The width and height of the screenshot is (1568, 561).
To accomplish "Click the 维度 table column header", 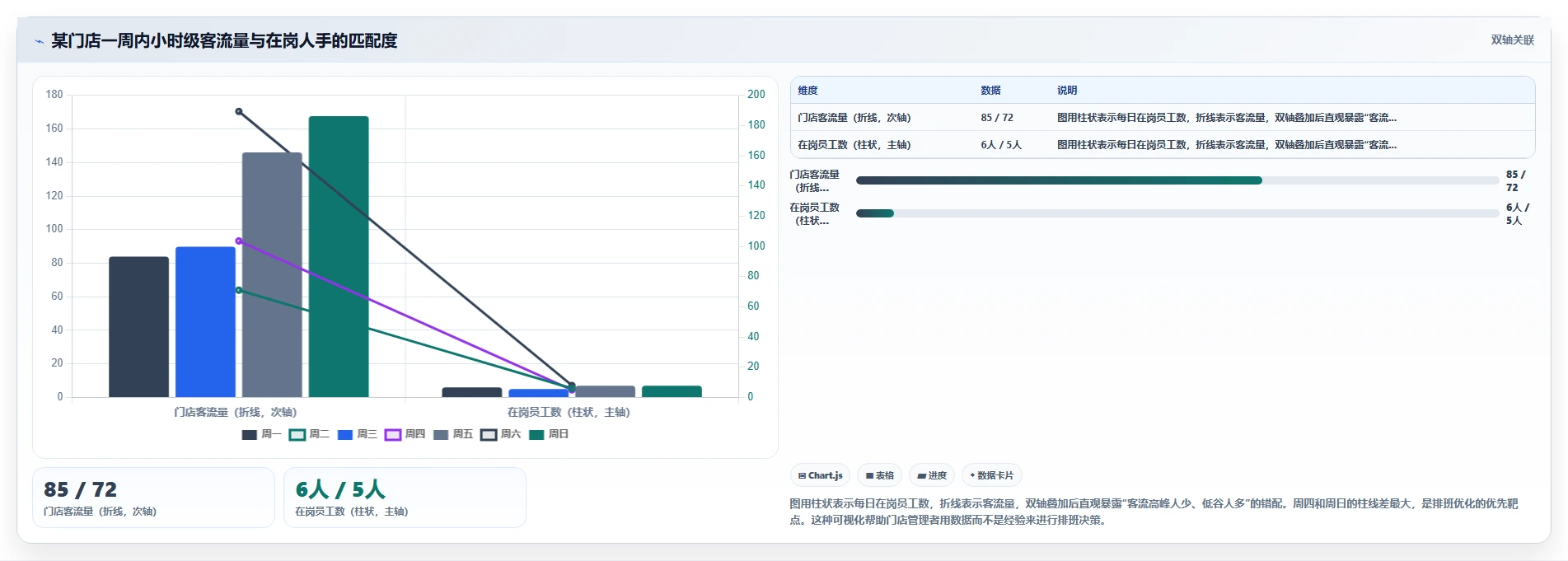I will (807, 91).
